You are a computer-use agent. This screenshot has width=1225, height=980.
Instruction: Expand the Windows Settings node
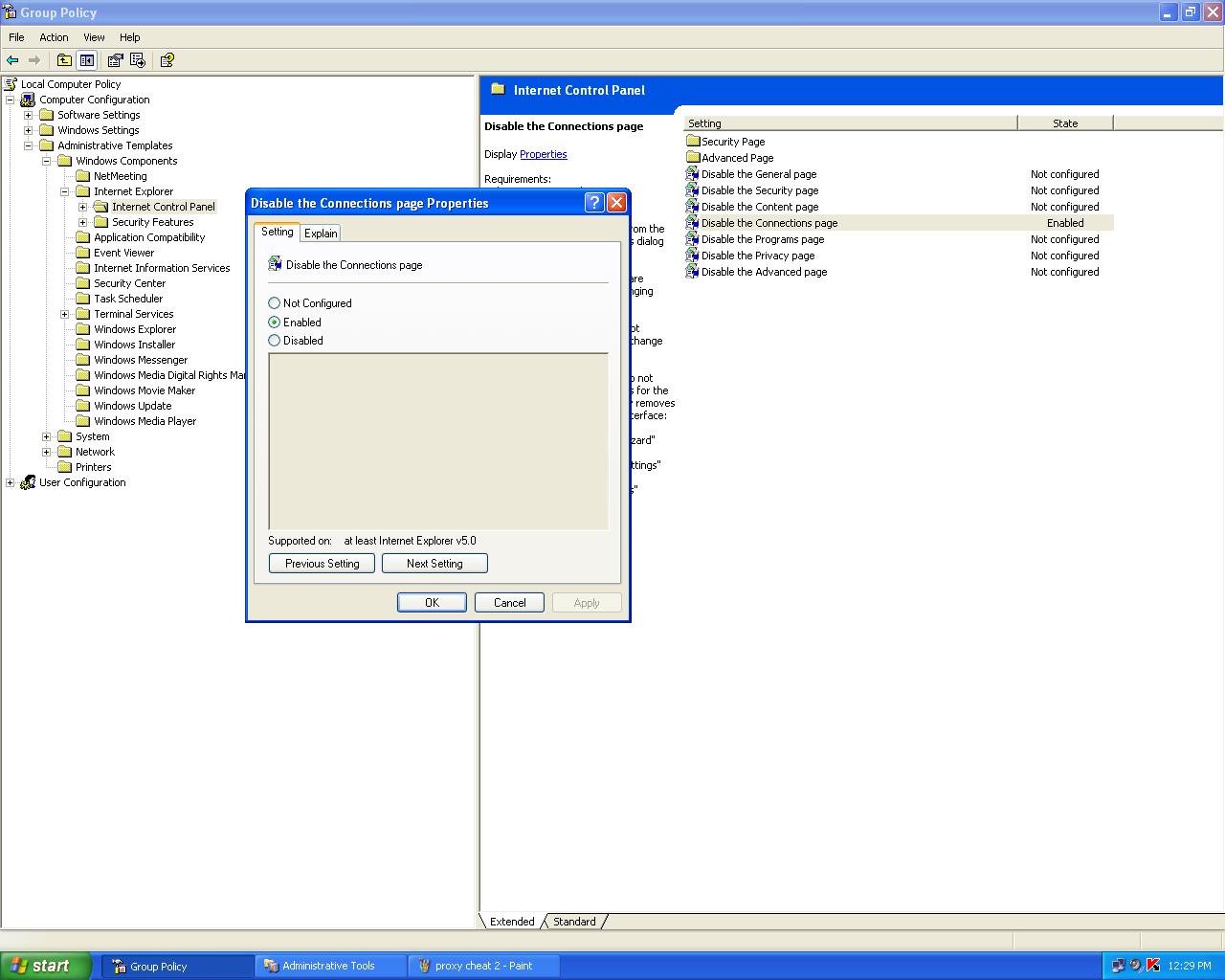coord(29,130)
